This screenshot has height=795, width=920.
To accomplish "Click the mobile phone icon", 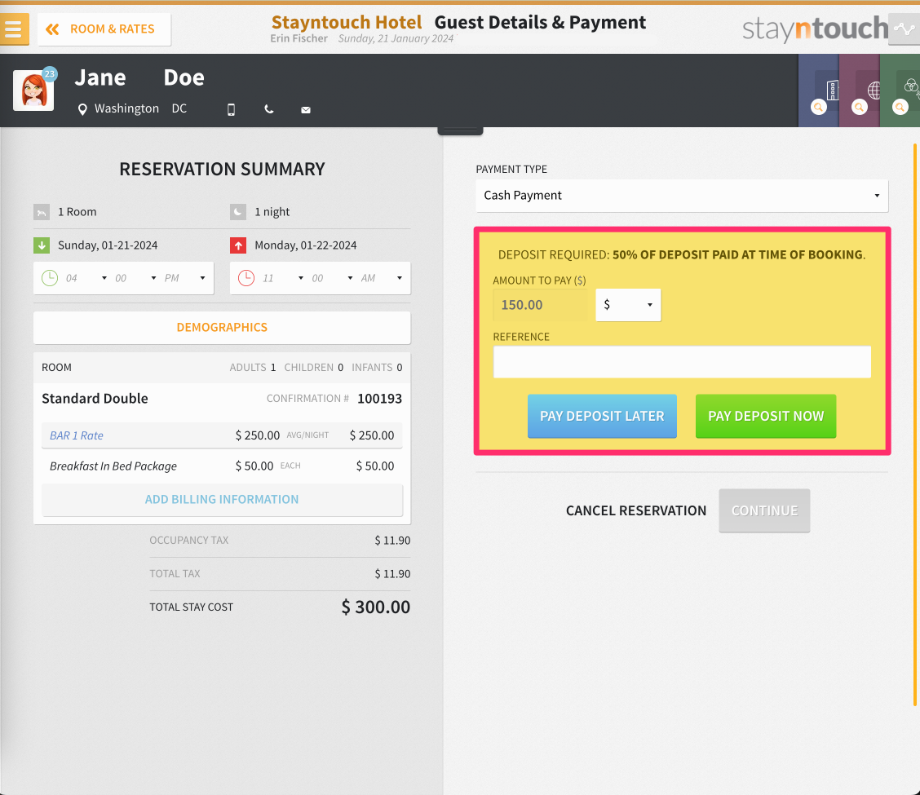I will pos(231,109).
